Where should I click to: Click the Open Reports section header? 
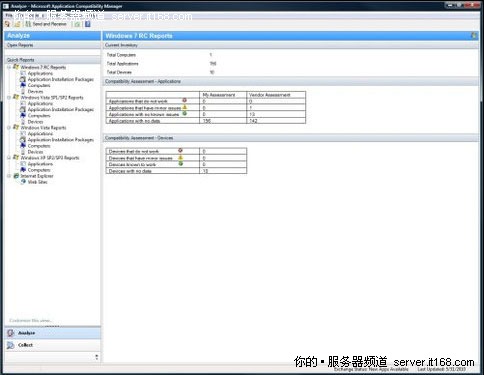coord(52,45)
